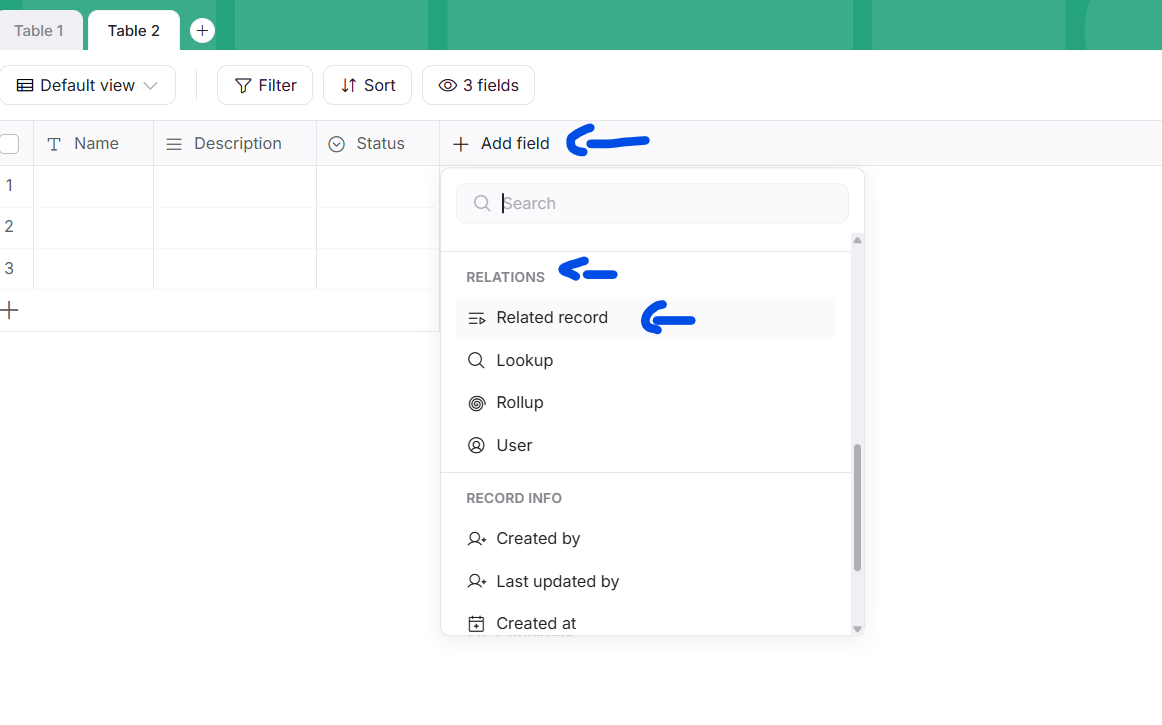Screen dimensions: 1162x725
Task: Open the Status column header menu
Action: pos(378,144)
